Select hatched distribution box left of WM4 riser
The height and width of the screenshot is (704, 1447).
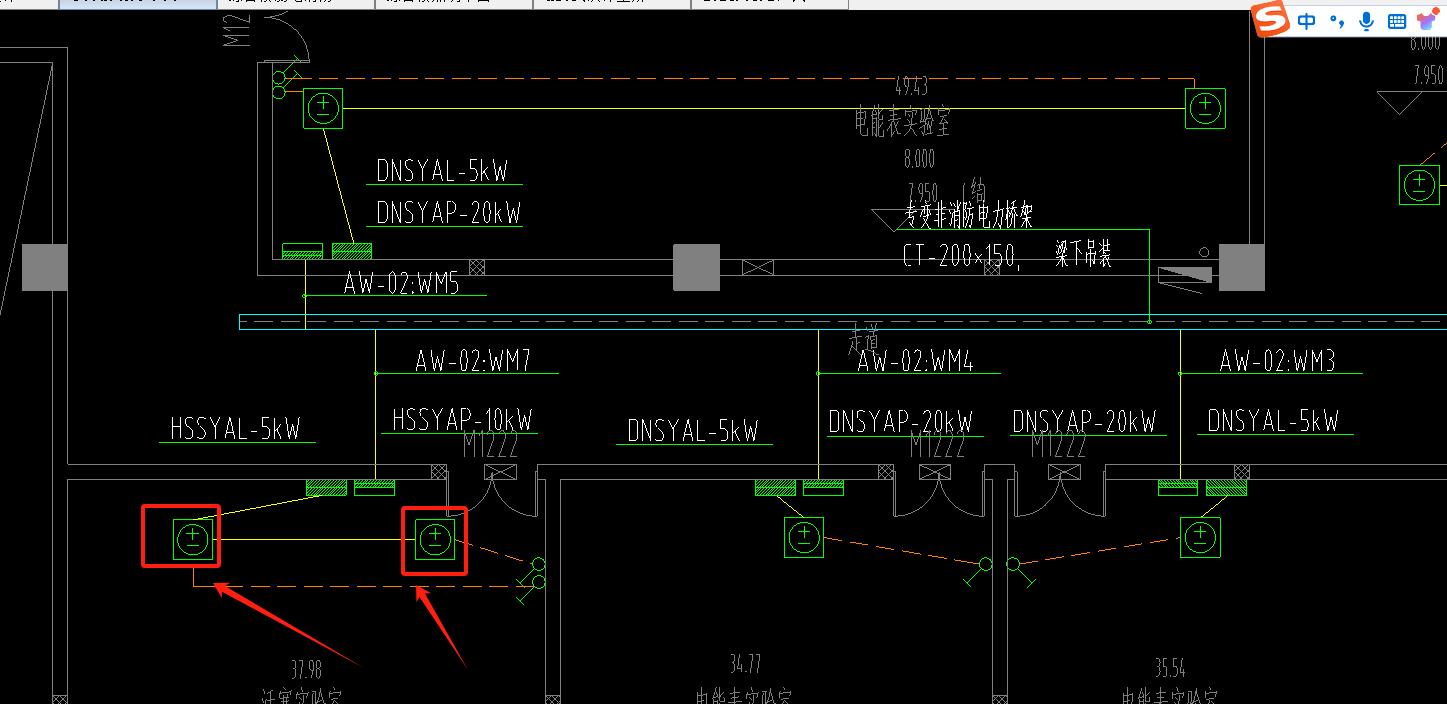pos(775,487)
